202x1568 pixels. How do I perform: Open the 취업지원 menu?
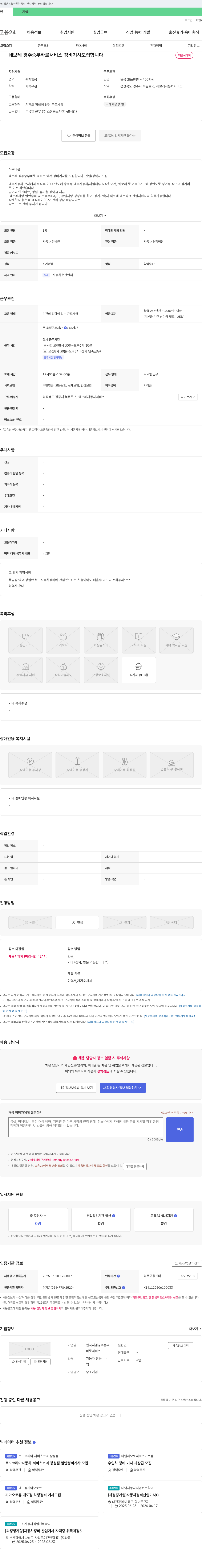click(x=67, y=32)
